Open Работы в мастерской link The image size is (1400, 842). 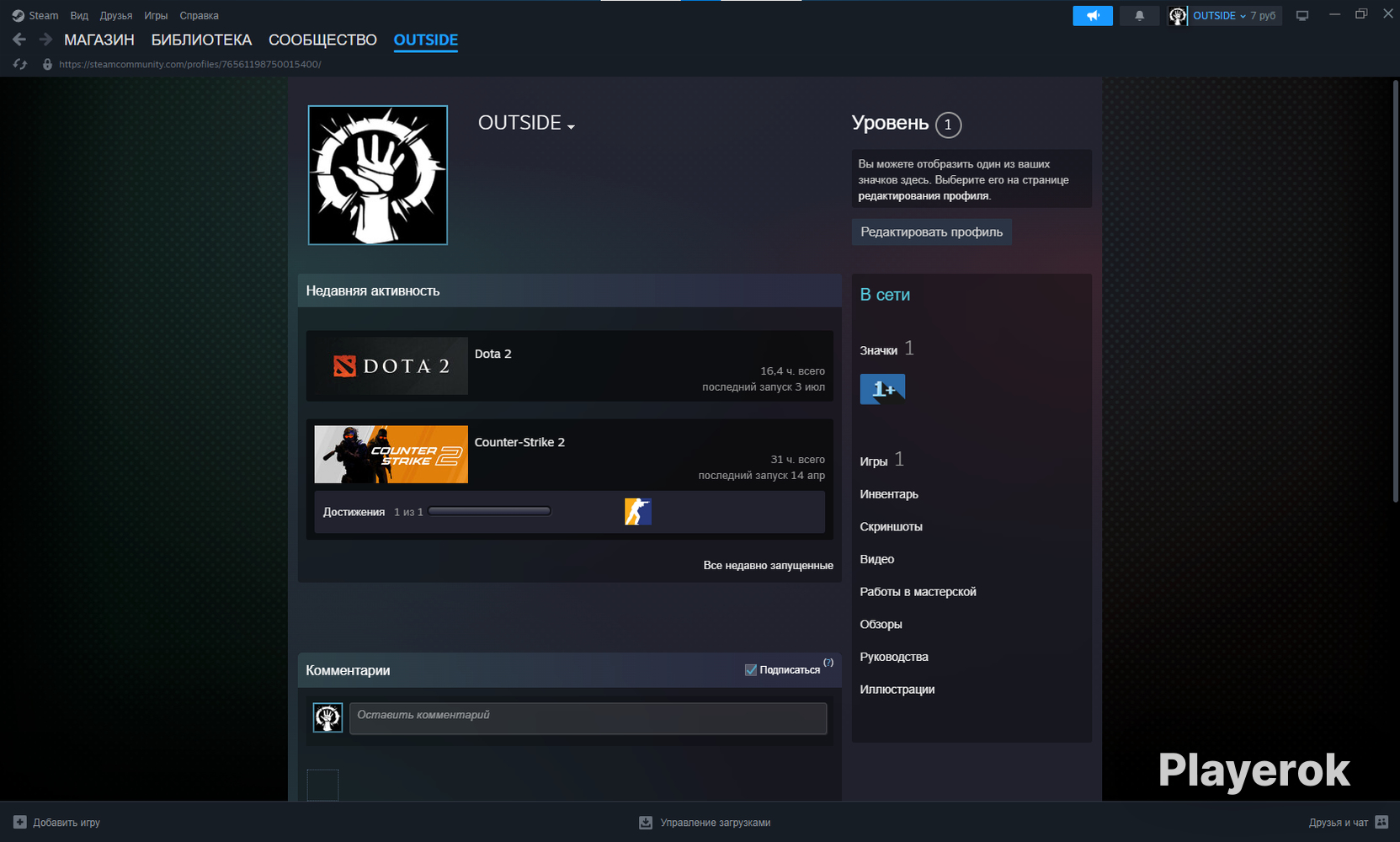[918, 592]
